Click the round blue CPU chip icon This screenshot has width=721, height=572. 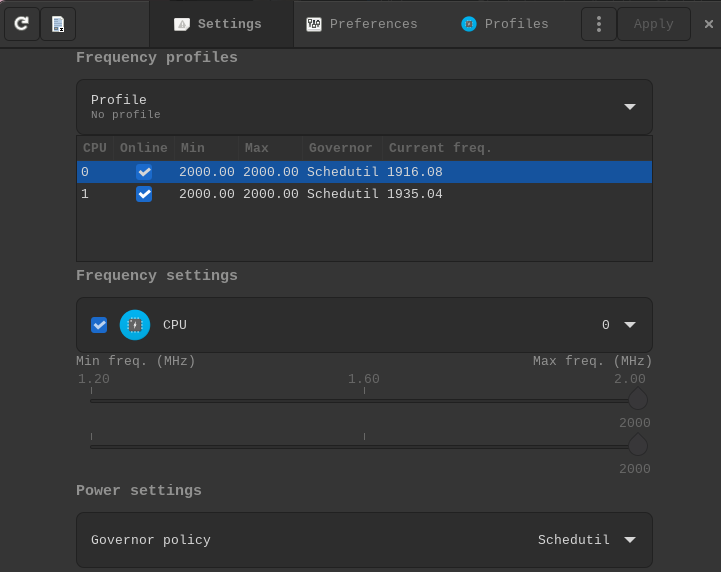[x=135, y=325]
